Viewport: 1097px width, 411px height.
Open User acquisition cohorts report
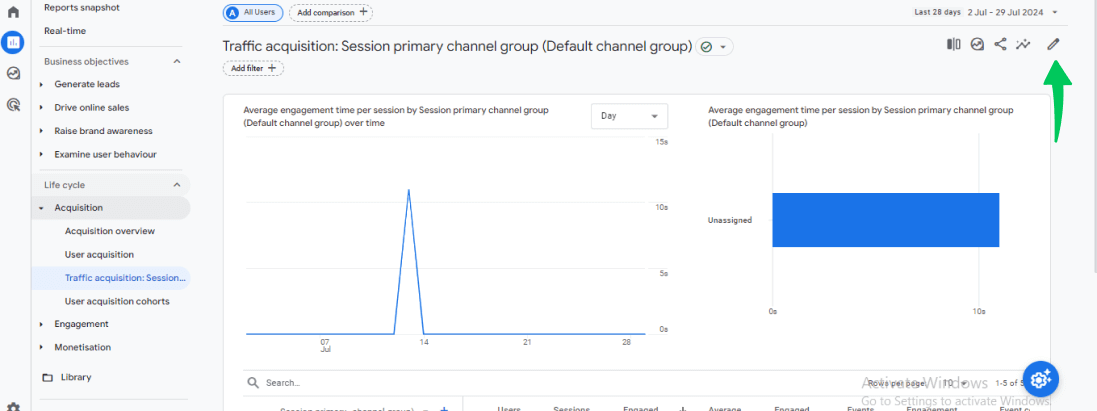click(x=117, y=301)
